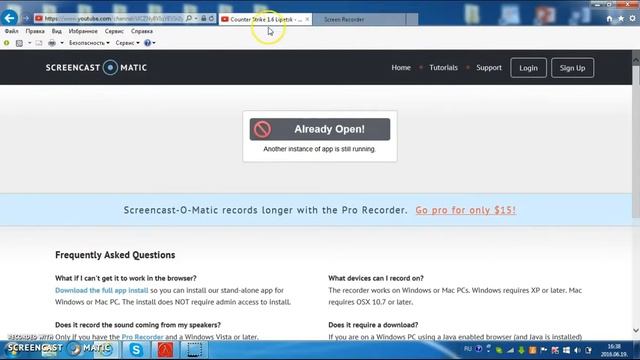640x360 pixels.
Task: Click 'Go pro for only $15!' link
Action: (466, 210)
